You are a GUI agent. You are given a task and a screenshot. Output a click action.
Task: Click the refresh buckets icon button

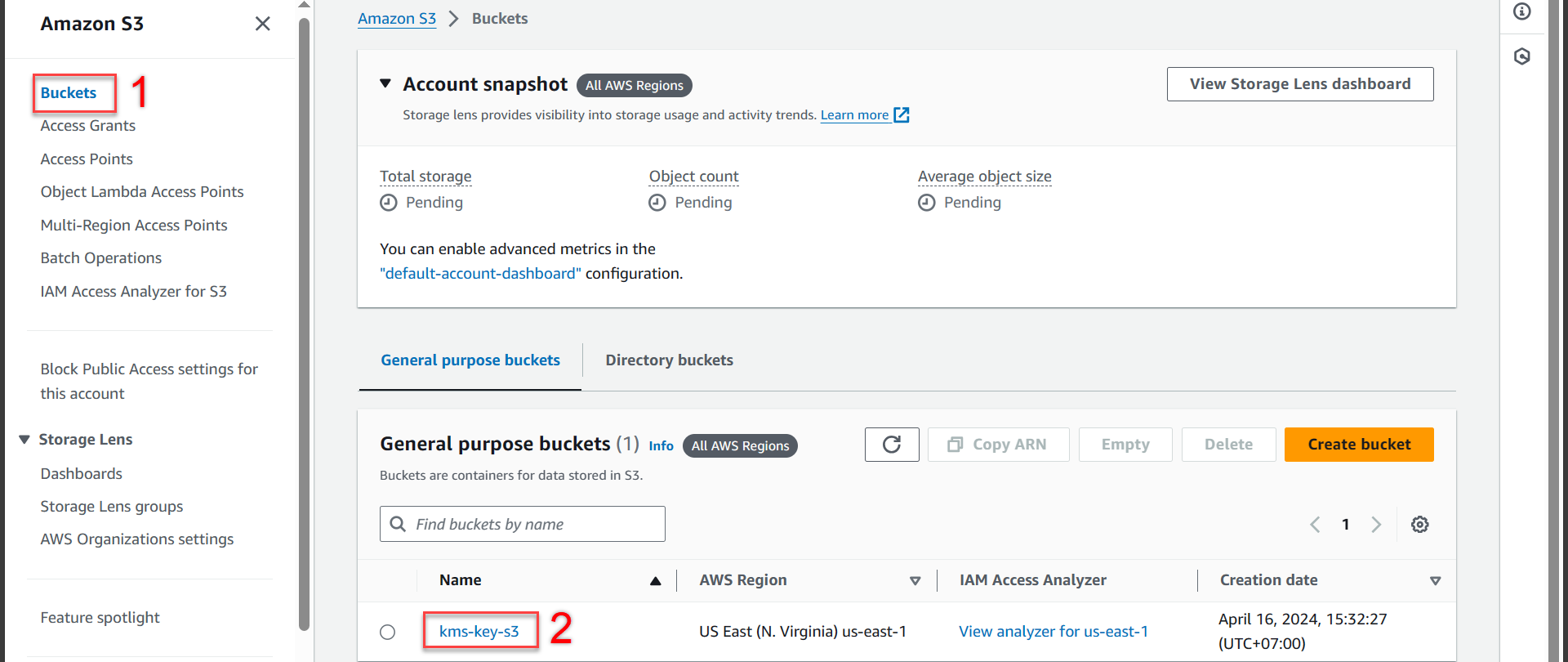coord(891,445)
